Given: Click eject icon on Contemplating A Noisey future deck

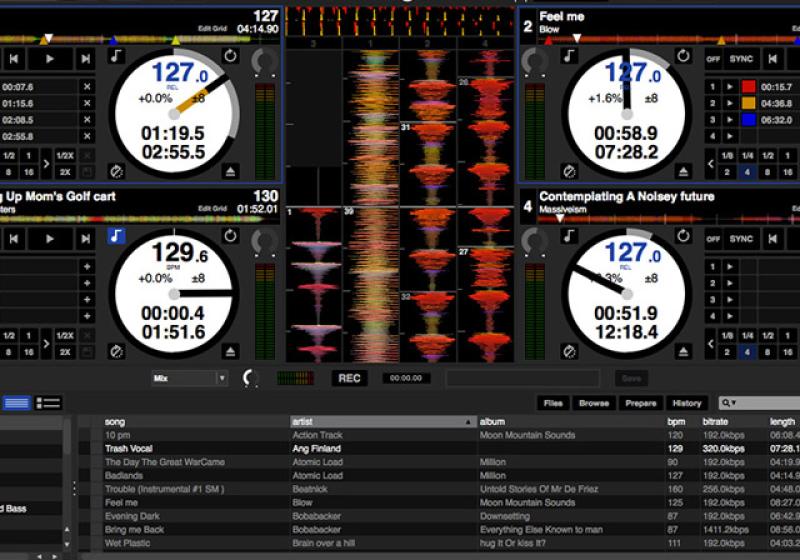Looking at the screenshot, I should pos(684,351).
